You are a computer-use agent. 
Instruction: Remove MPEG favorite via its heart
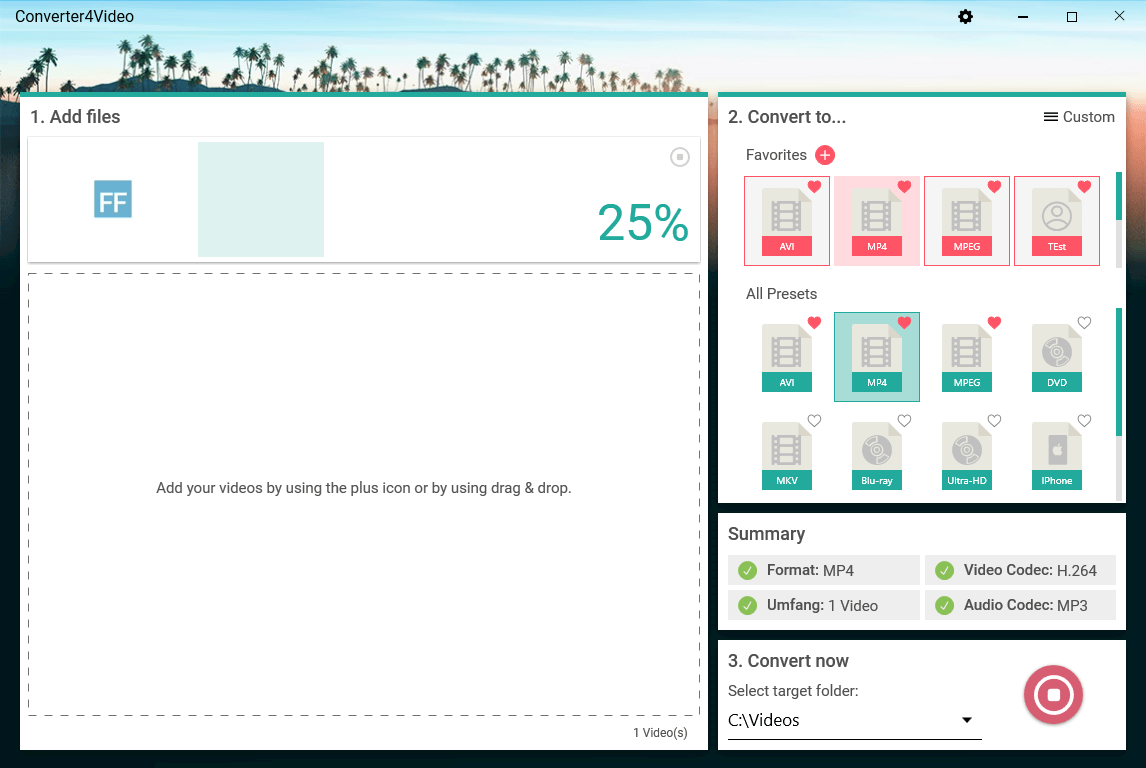[994, 186]
